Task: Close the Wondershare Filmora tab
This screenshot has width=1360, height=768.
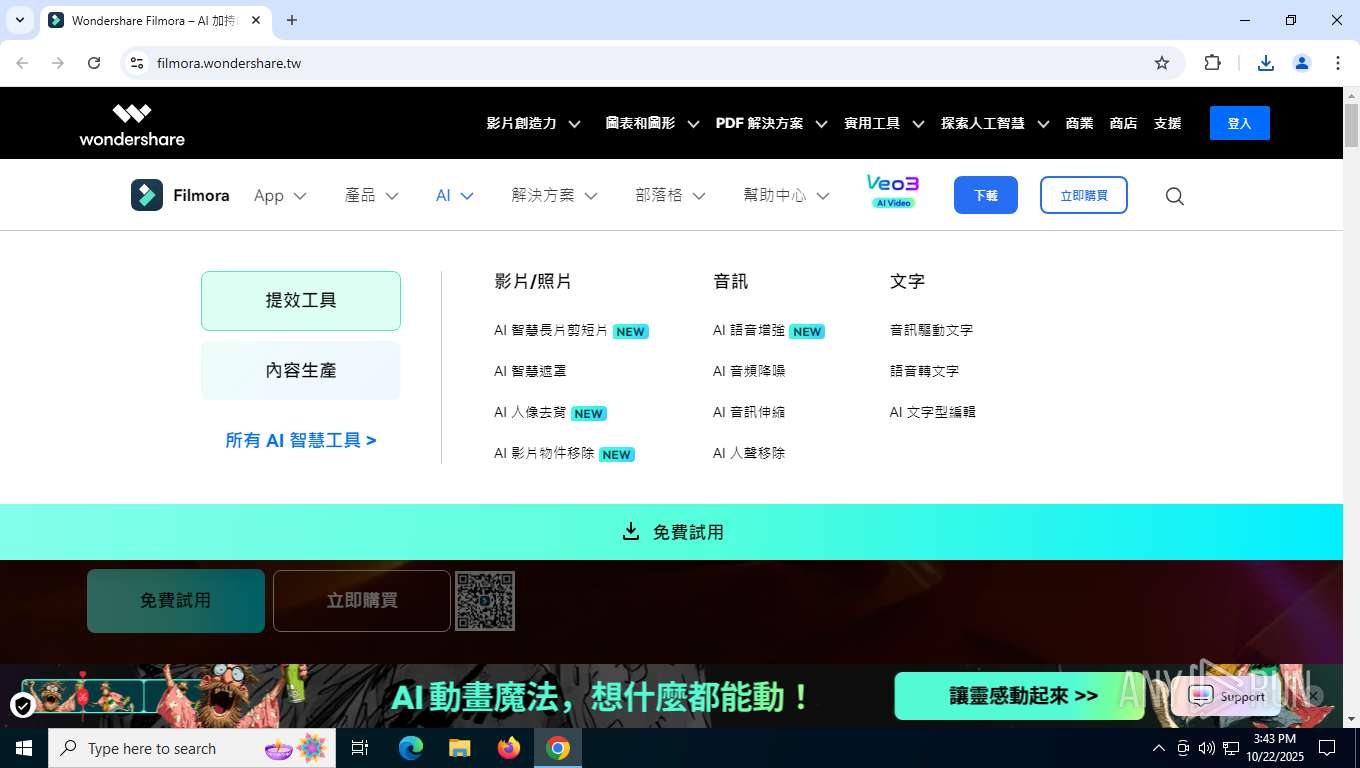Action: tap(257, 20)
